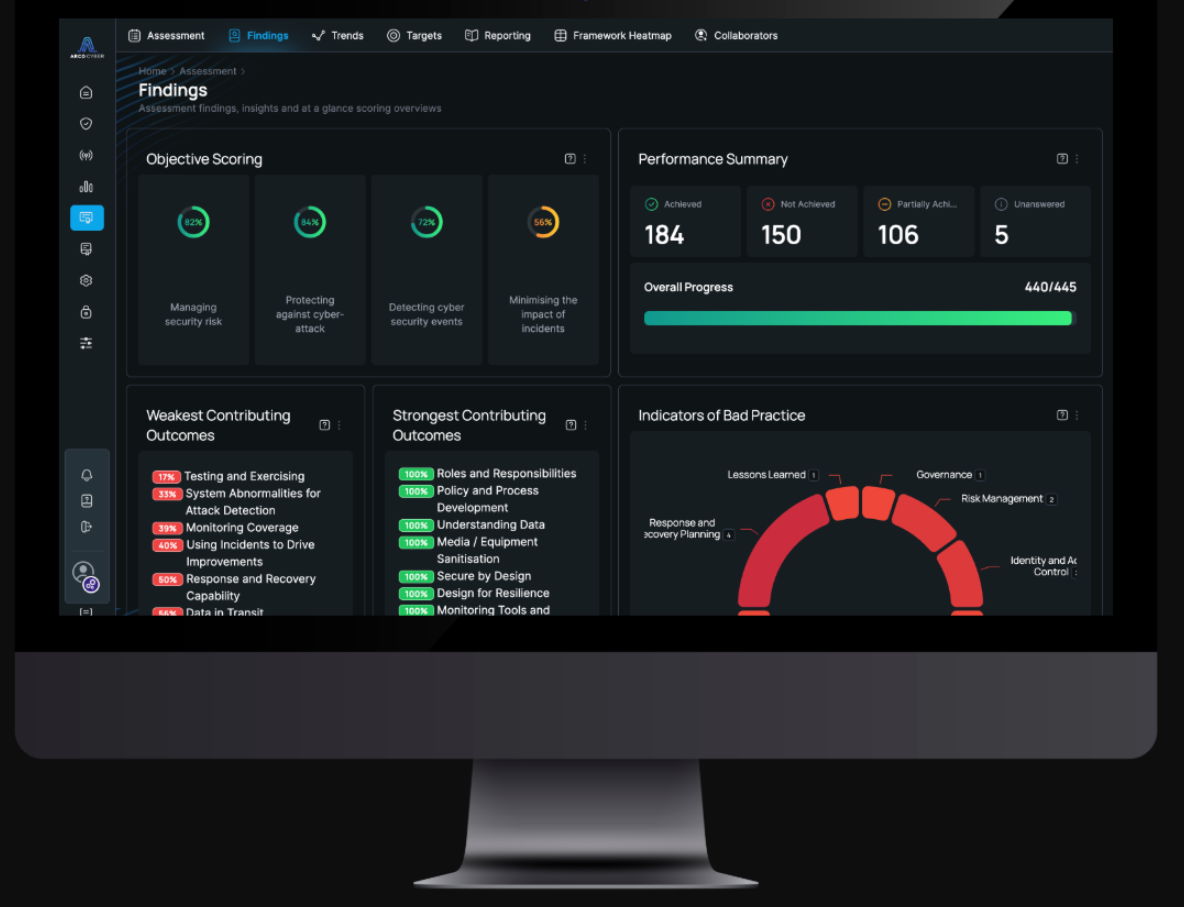Click the notification bell icon
Screen dimensions: 1184x907
point(87,475)
